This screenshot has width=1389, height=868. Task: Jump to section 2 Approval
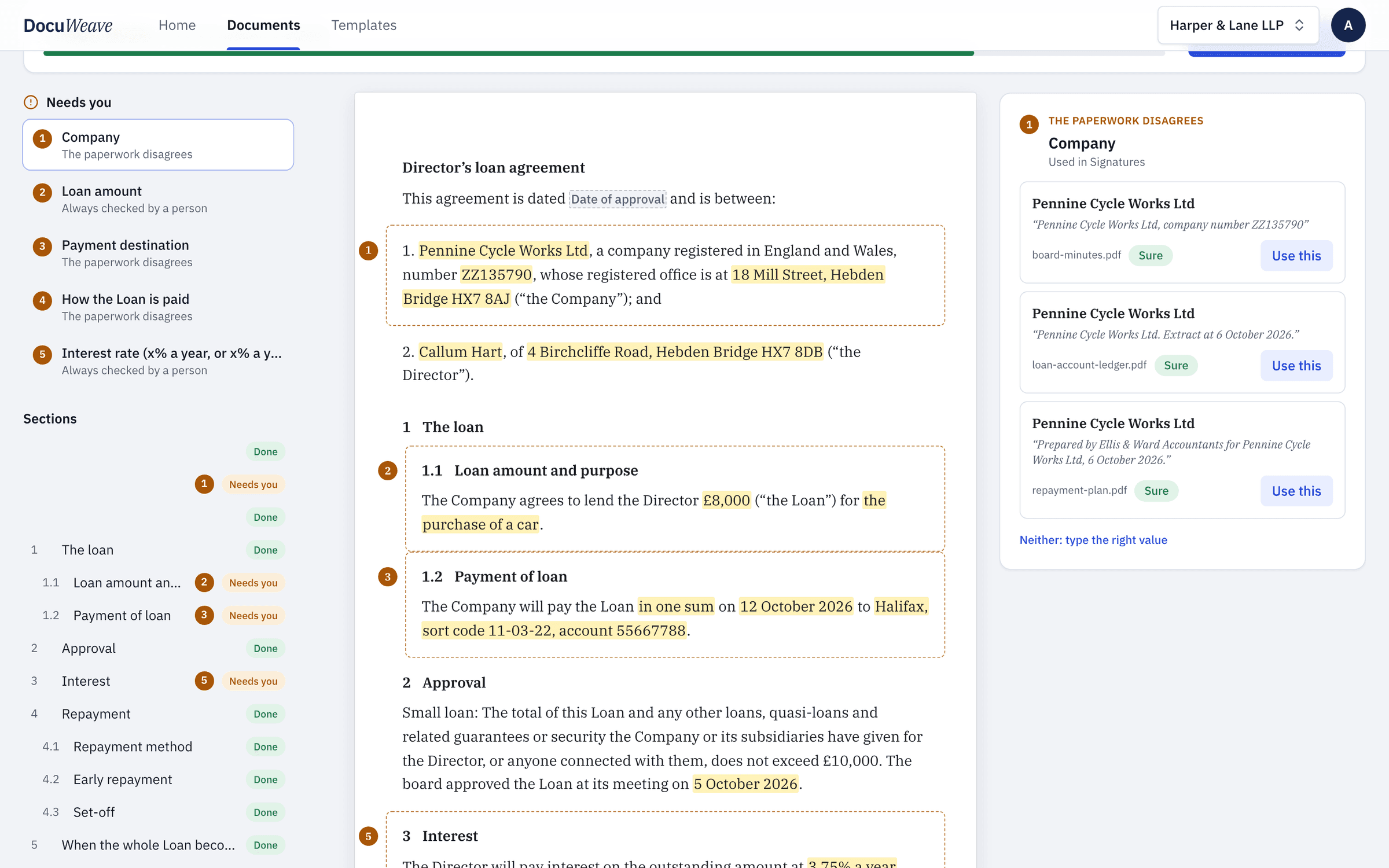(x=158, y=648)
